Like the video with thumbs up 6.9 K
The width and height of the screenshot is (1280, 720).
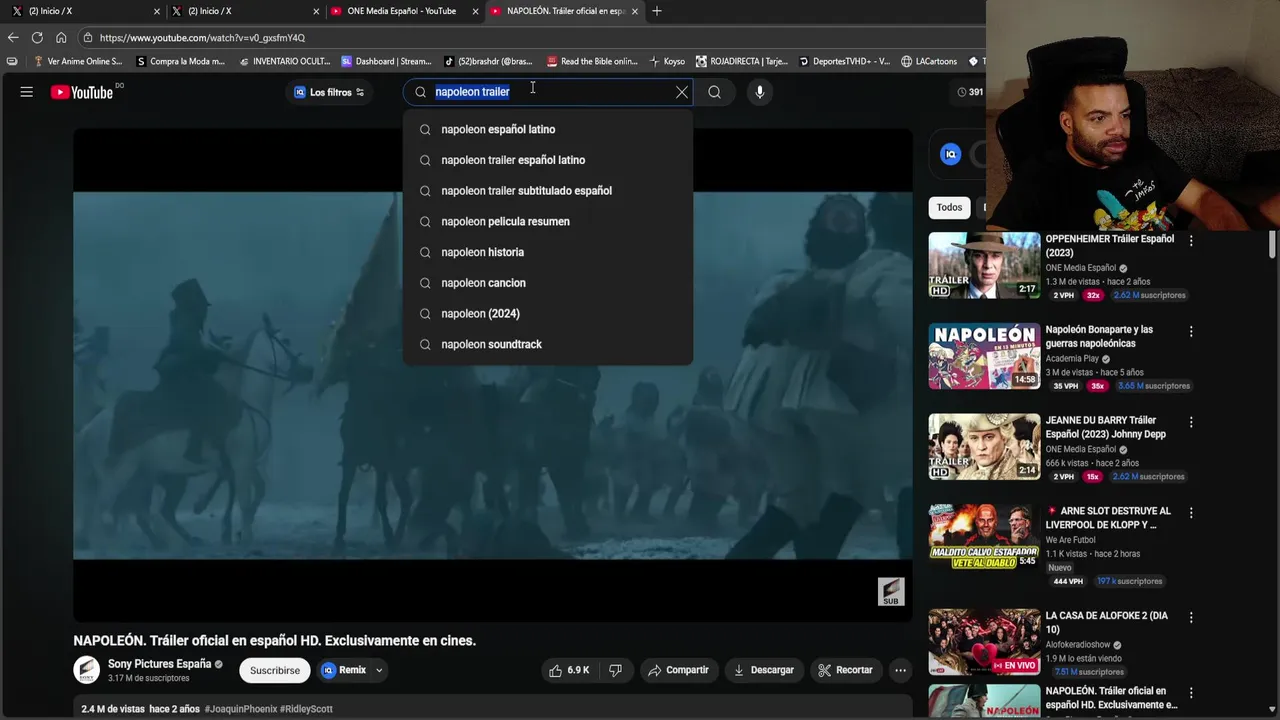click(569, 670)
